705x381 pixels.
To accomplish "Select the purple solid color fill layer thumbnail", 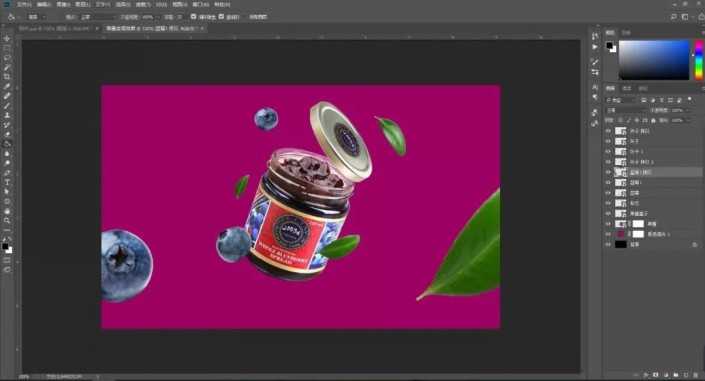I will pos(620,234).
